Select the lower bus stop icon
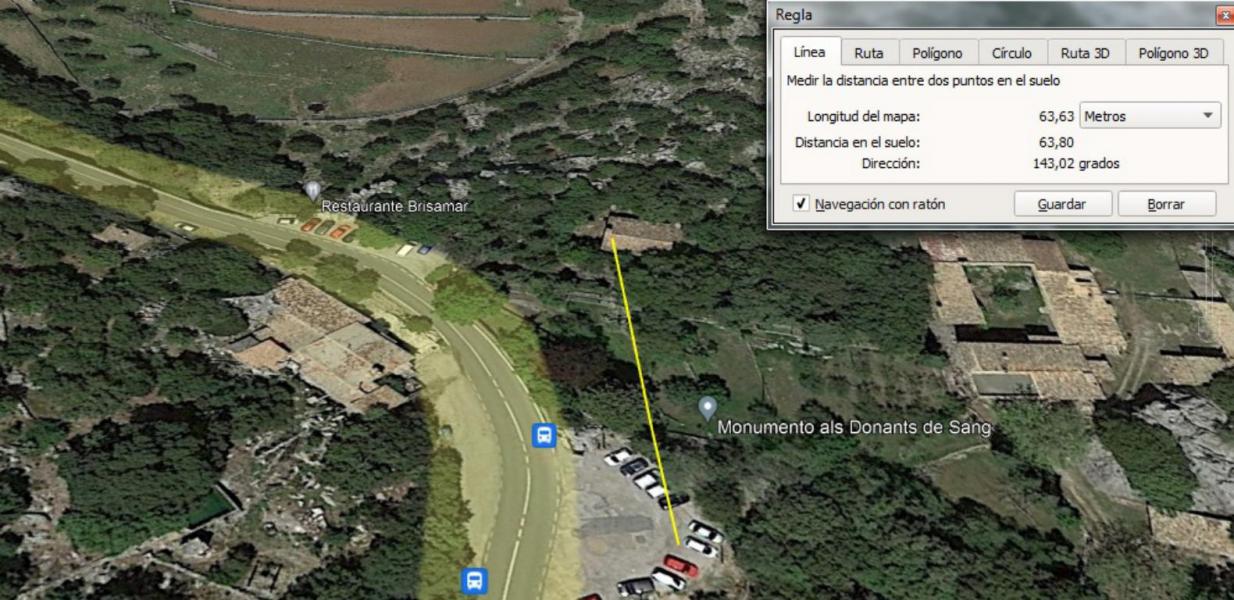1234x600 pixels. coord(474,580)
